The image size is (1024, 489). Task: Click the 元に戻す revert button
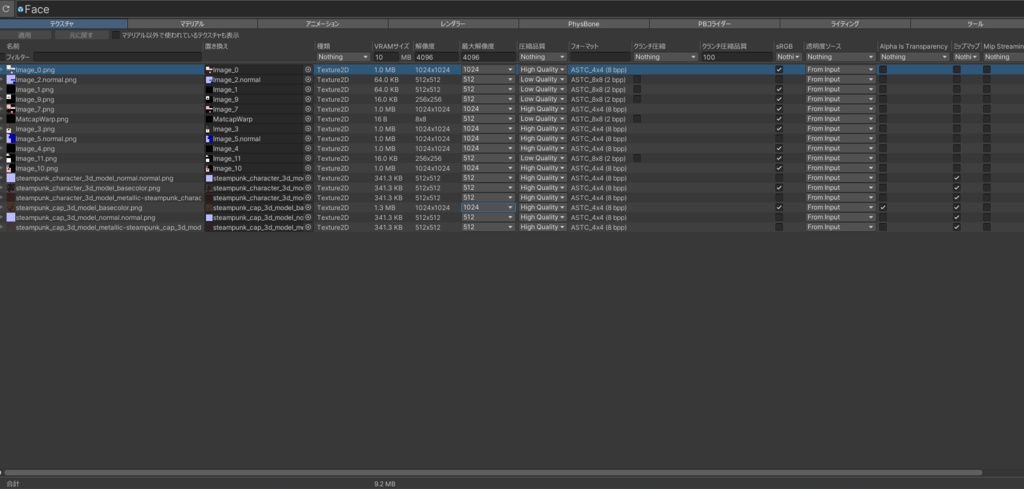[x=80, y=35]
